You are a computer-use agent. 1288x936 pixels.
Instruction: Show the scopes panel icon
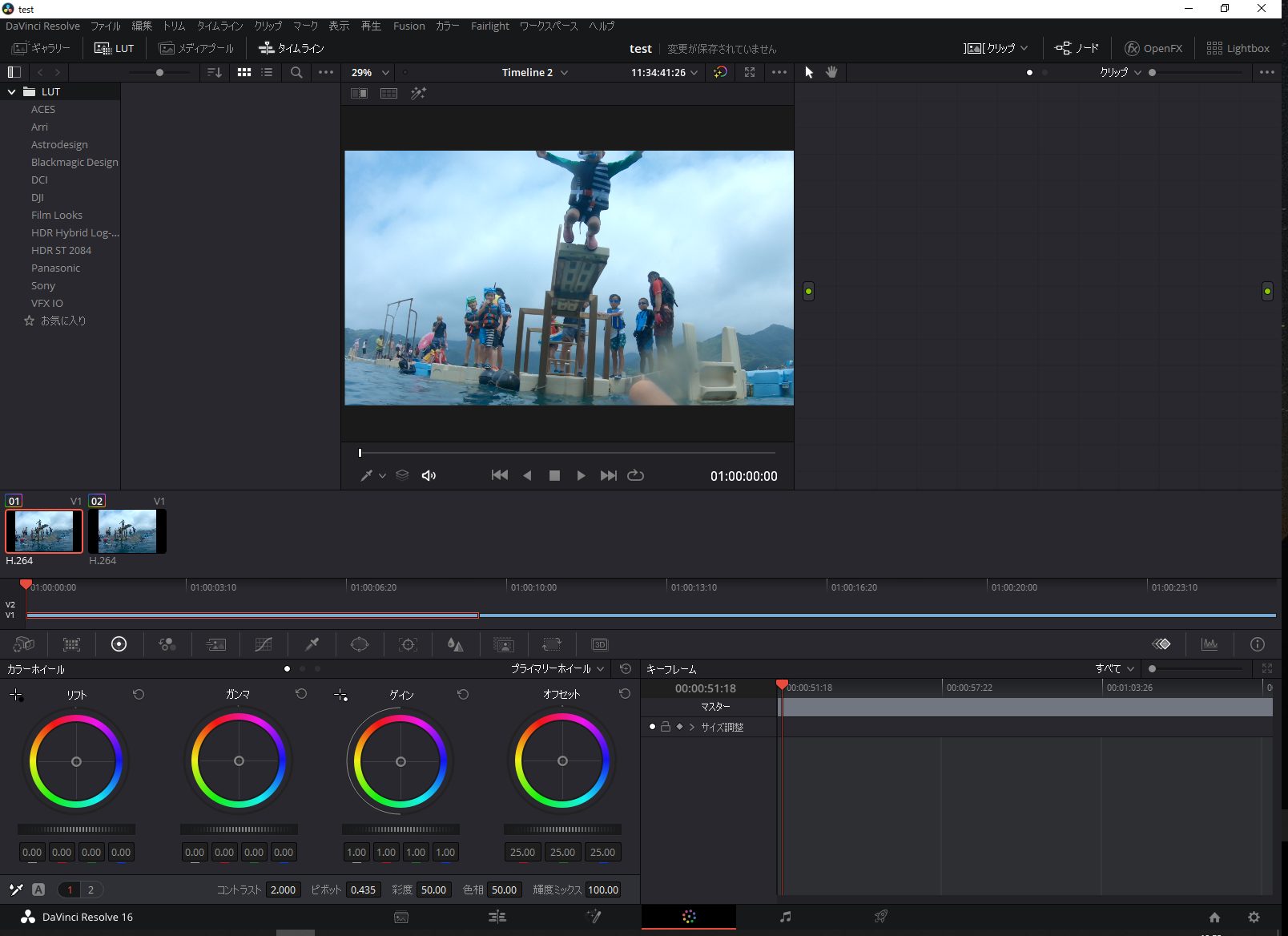(1210, 644)
